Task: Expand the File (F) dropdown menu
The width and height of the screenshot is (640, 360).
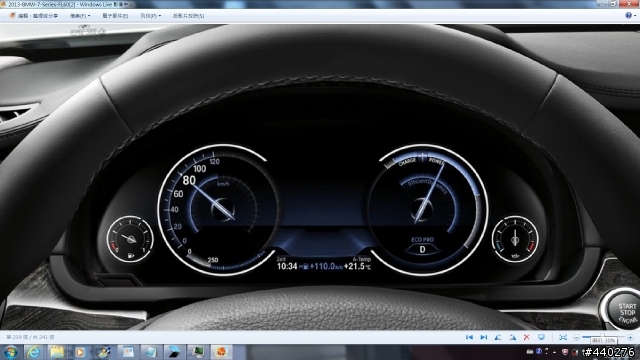Action: pos(80,16)
